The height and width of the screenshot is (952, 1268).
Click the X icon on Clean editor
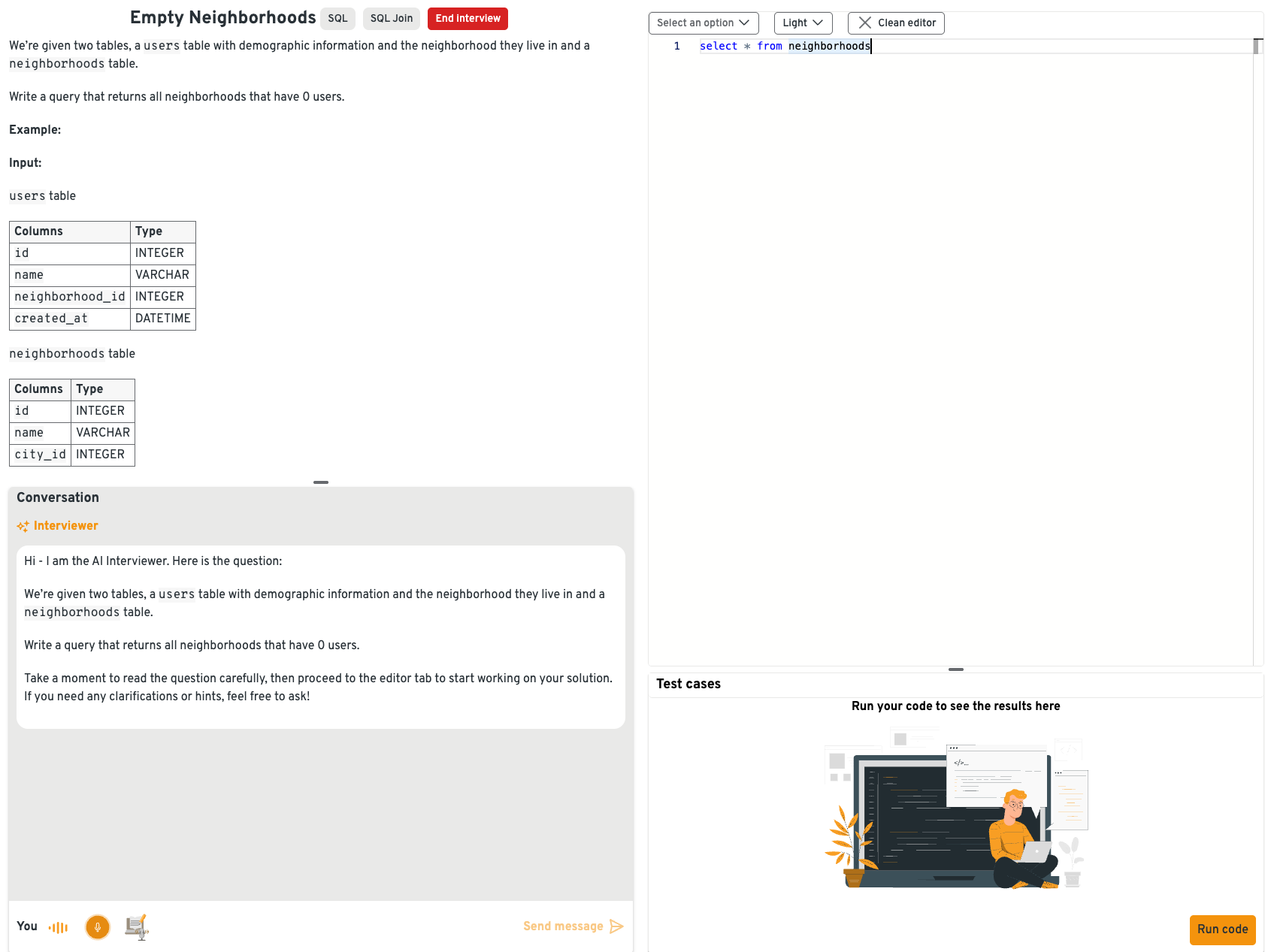tap(865, 23)
